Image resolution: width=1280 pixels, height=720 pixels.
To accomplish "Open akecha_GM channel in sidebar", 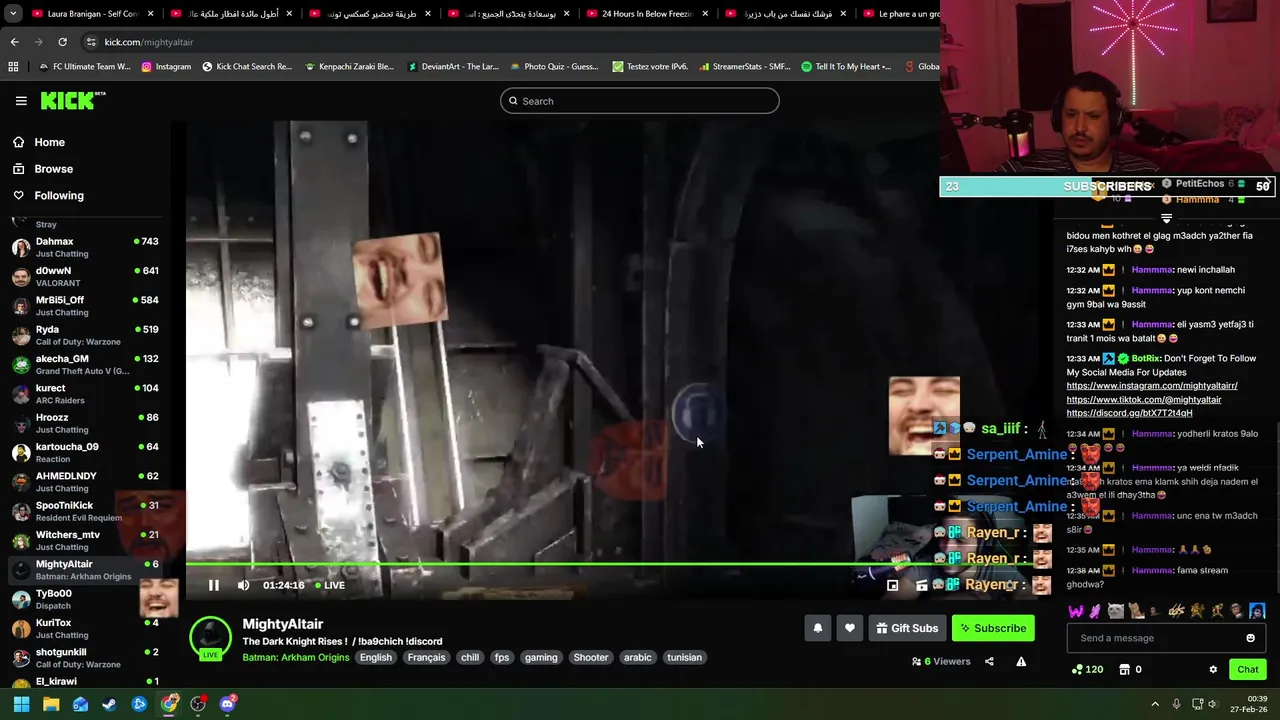I will 85,364.
